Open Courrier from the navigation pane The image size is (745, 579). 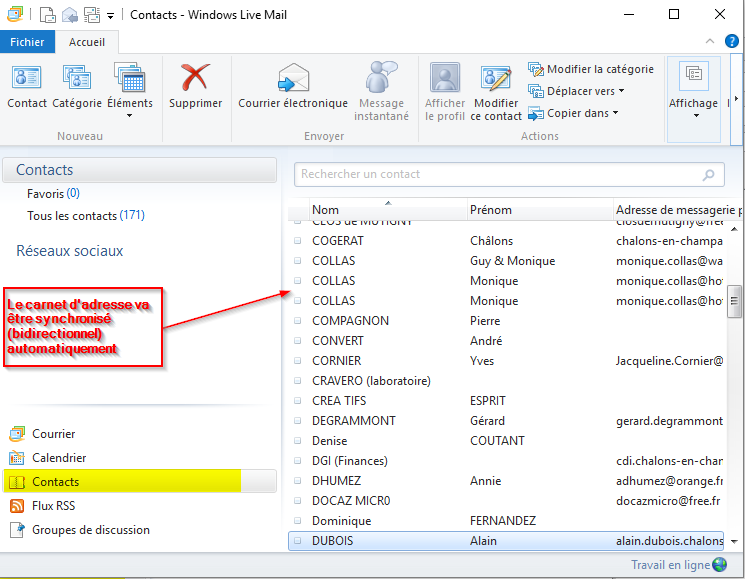(x=53, y=434)
